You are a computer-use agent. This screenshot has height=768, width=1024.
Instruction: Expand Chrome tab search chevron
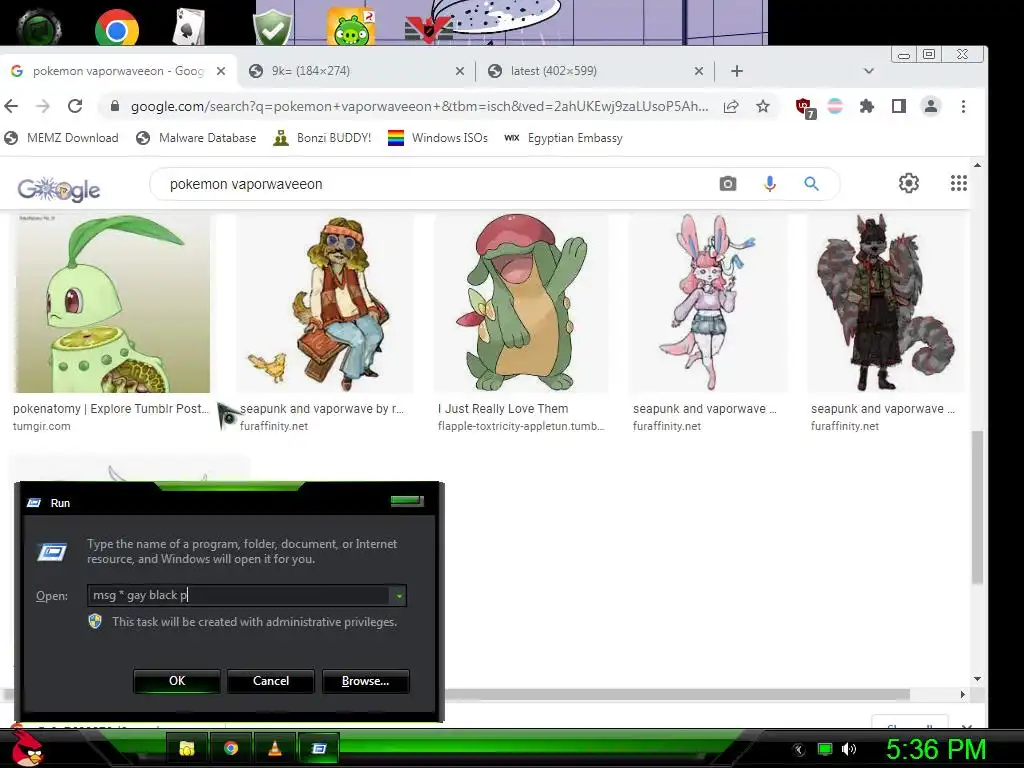tap(869, 71)
